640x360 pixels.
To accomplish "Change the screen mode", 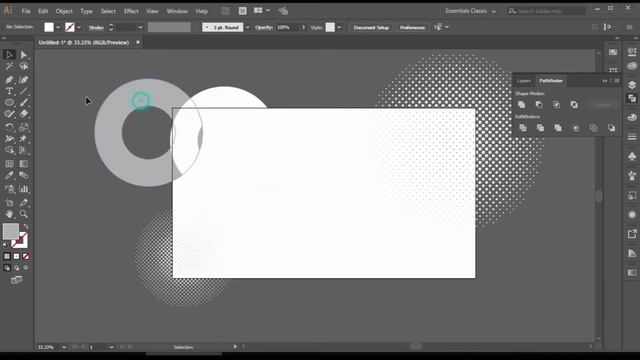I will (x=16, y=280).
